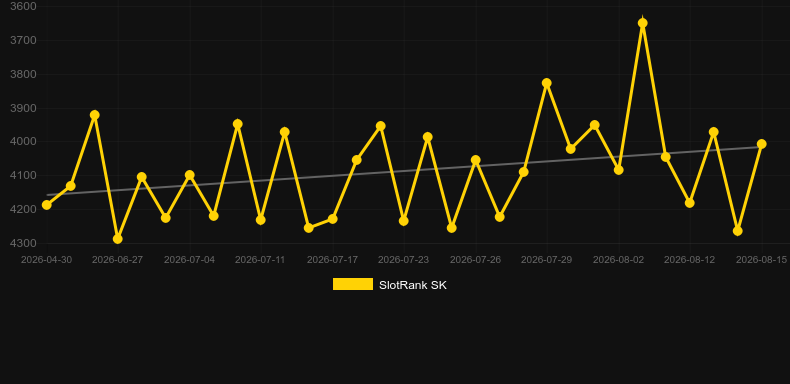
Task: Click the 2026-07-11 x-axis label
Action: click(x=260, y=260)
